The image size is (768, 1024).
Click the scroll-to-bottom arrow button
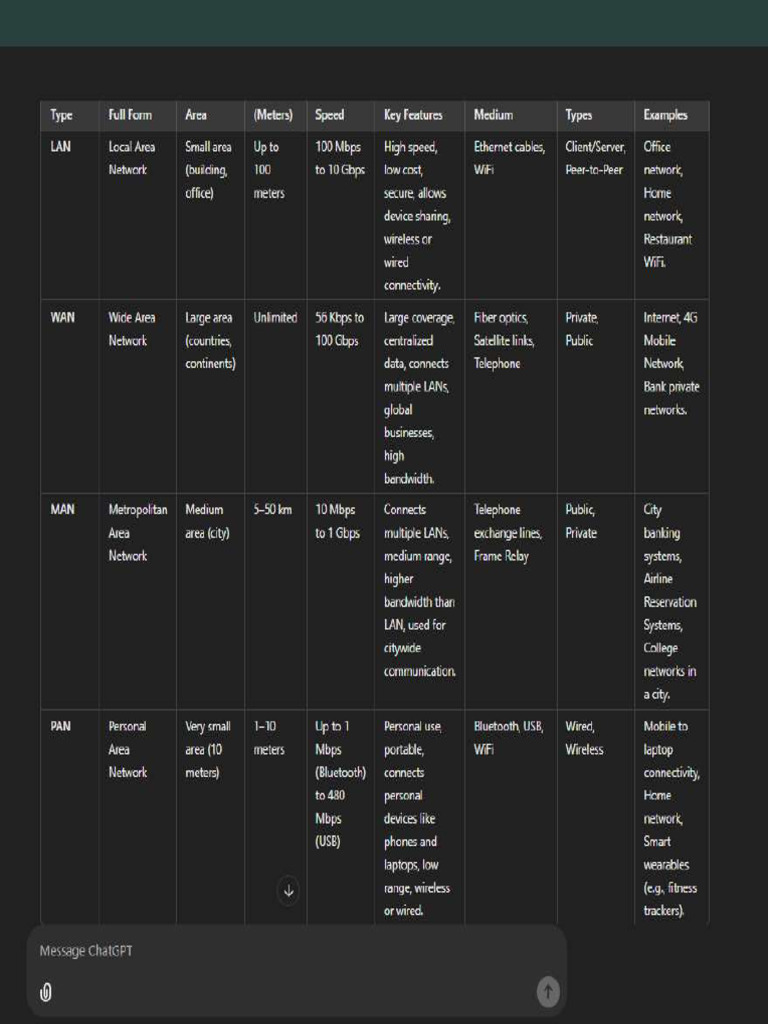click(x=288, y=890)
